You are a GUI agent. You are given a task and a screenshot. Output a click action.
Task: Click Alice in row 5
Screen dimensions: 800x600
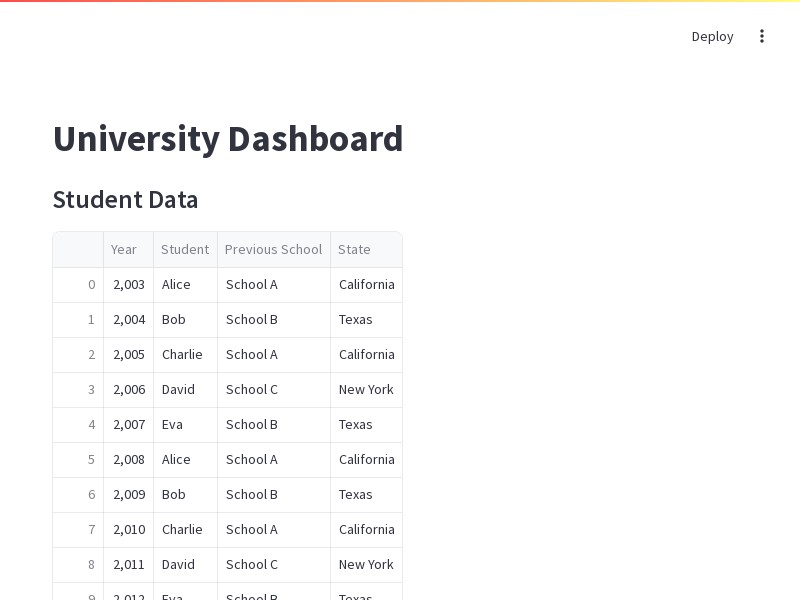click(186, 460)
